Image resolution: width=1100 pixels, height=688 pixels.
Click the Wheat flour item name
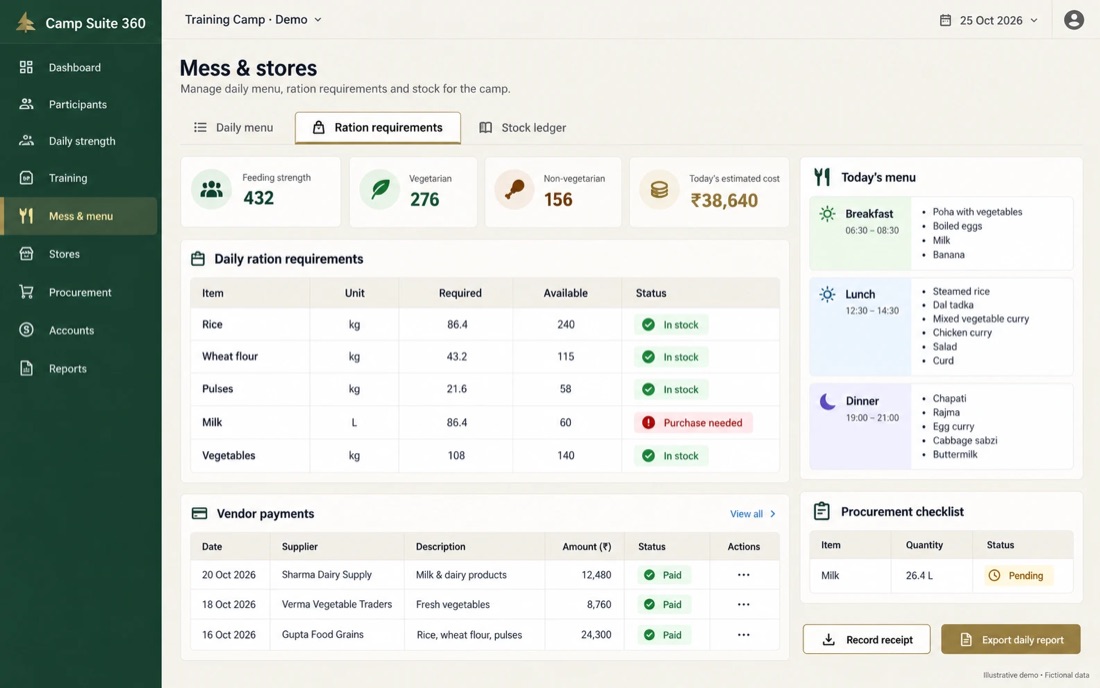[229, 356]
